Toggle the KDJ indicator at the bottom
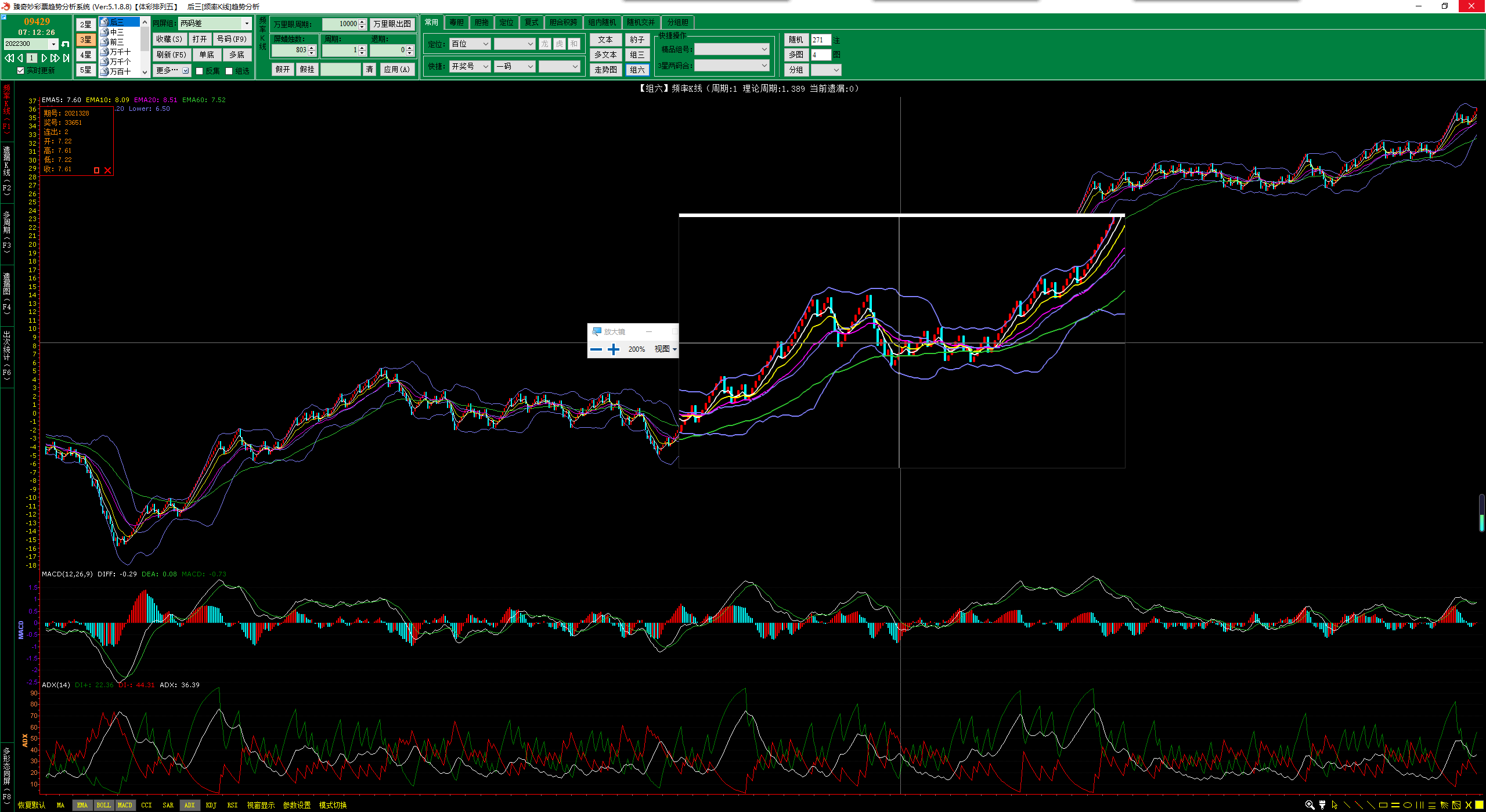The width and height of the screenshot is (1486, 812). tap(211, 805)
